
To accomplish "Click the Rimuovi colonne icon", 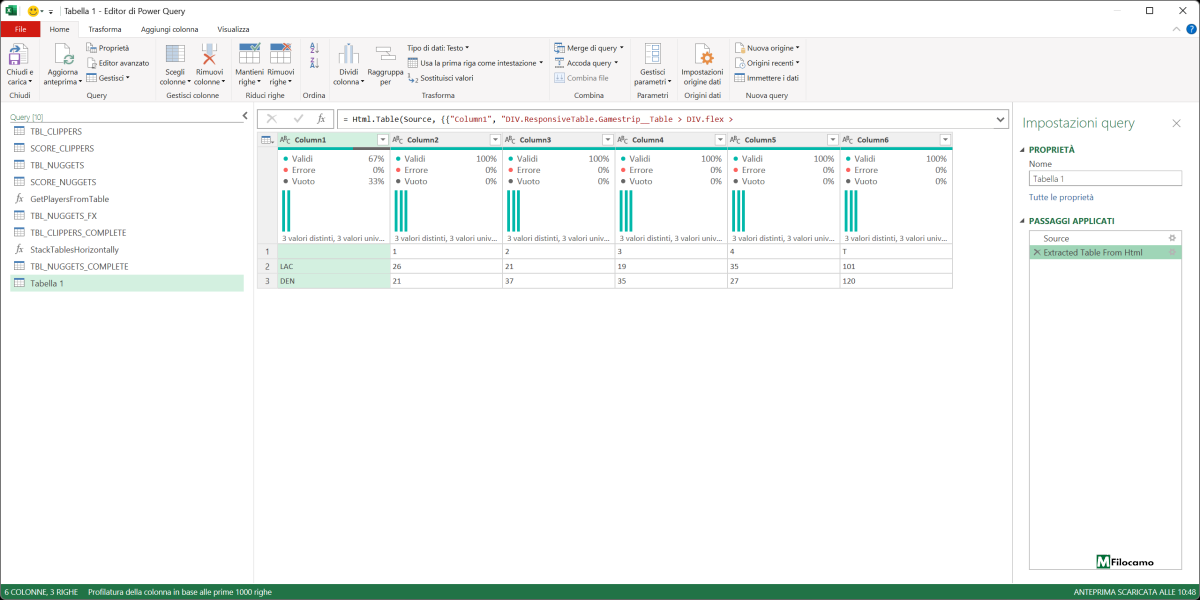I will 209,54.
